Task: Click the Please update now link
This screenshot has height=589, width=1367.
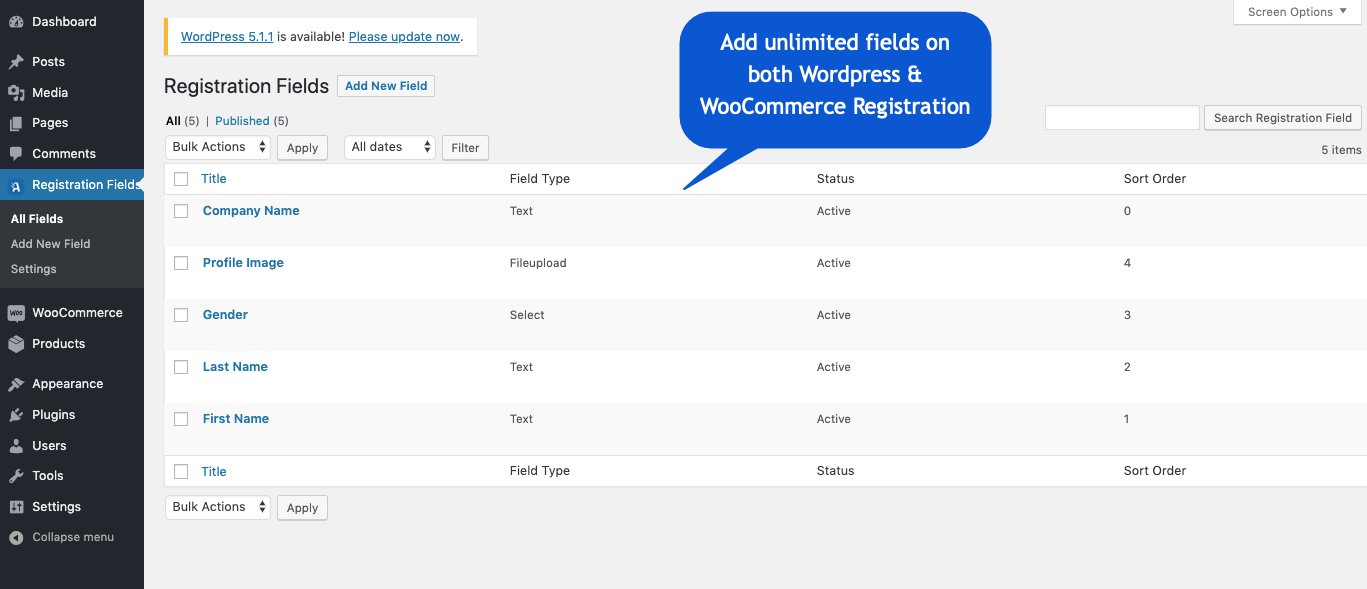Action: click(404, 36)
